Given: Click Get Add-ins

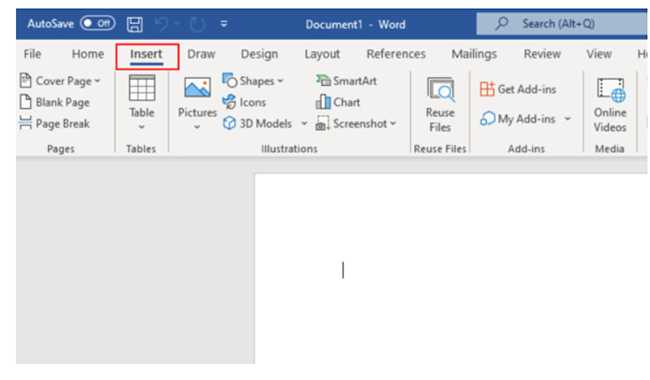Looking at the screenshot, I should 518,89.
